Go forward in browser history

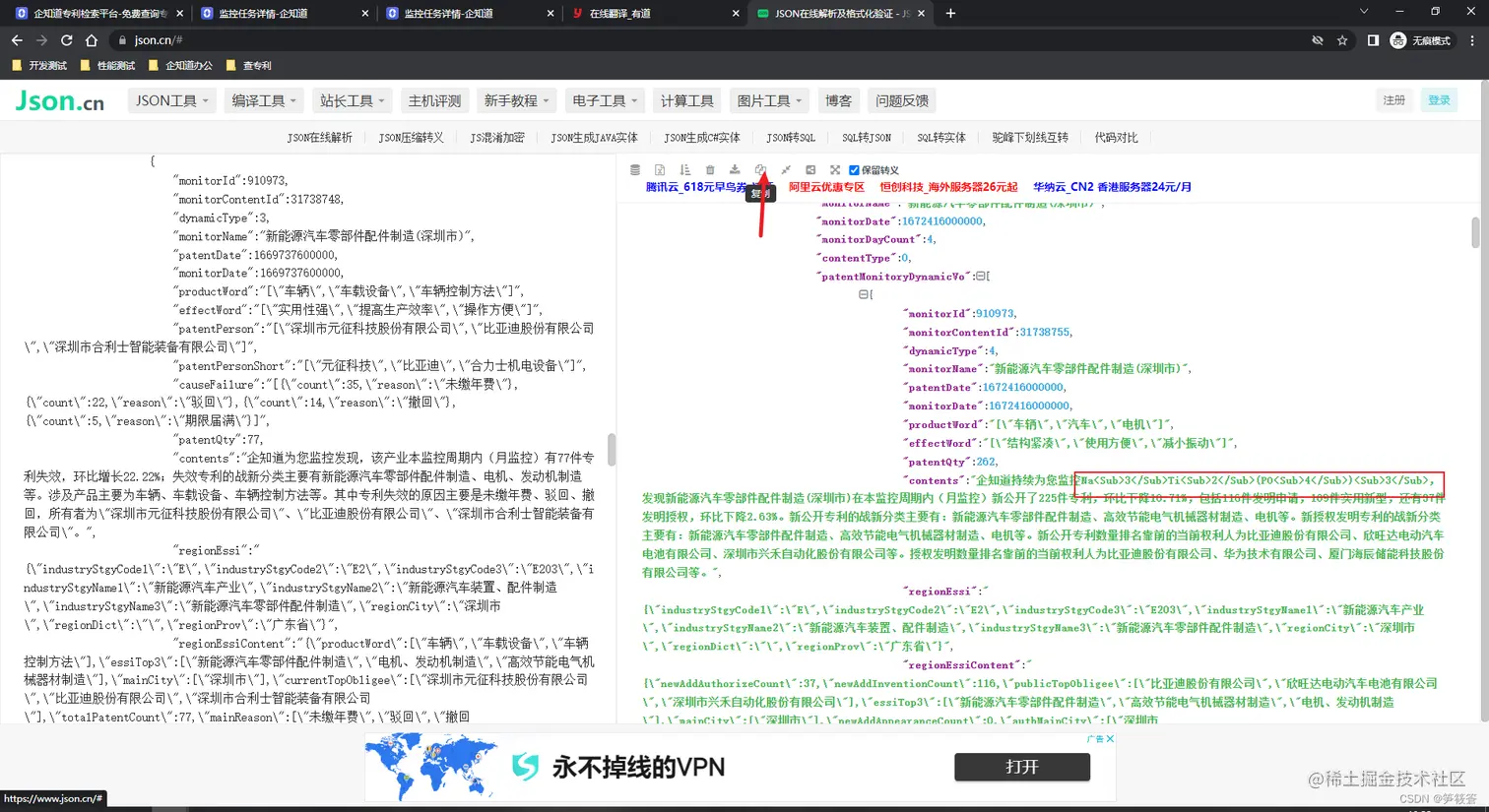point(41,40)
